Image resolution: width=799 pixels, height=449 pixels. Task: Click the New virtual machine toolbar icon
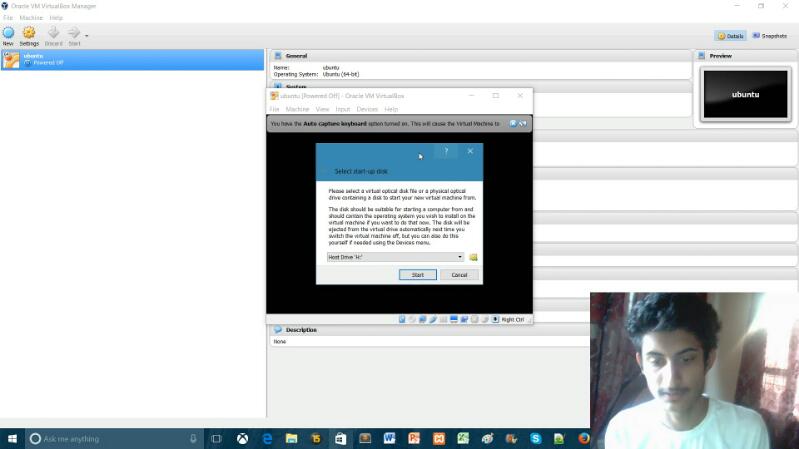(x=8, y=36)
